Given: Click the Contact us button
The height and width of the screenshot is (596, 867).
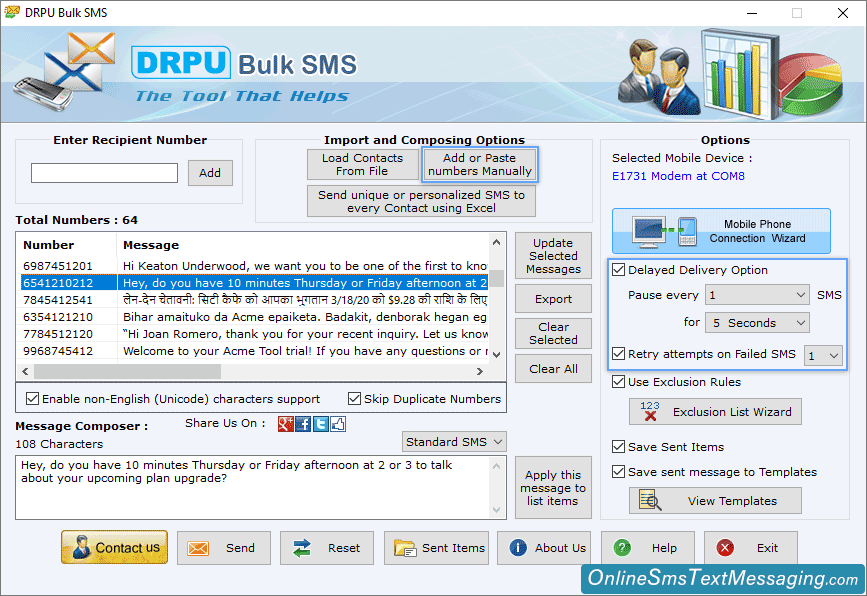Looking at the screenshot, I should click(x=114, y=547).
